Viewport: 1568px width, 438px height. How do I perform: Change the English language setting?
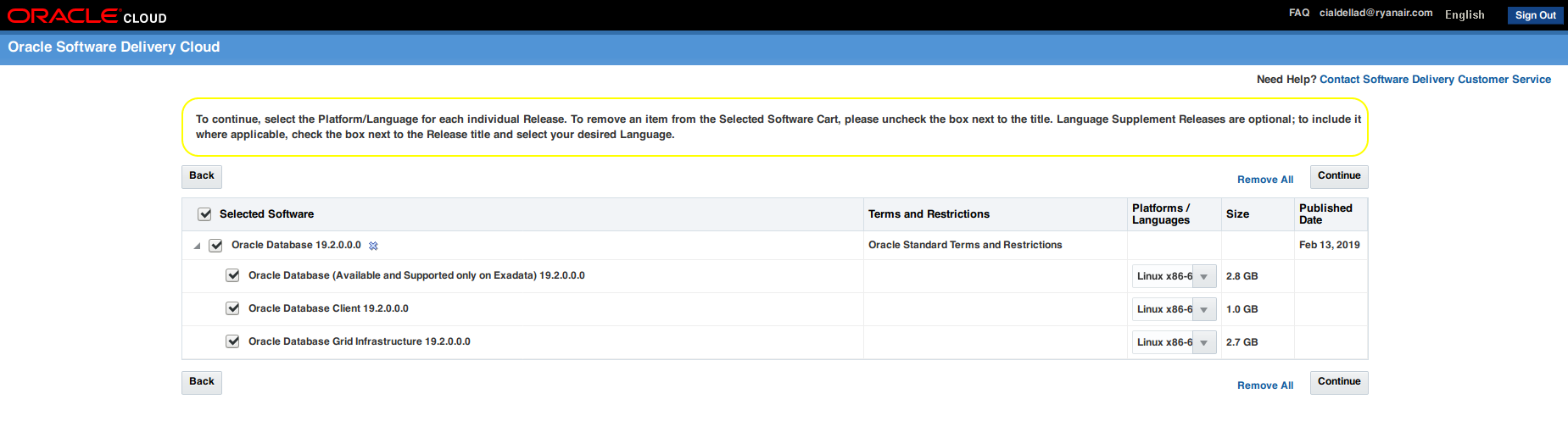click(x=1465, y=14)
